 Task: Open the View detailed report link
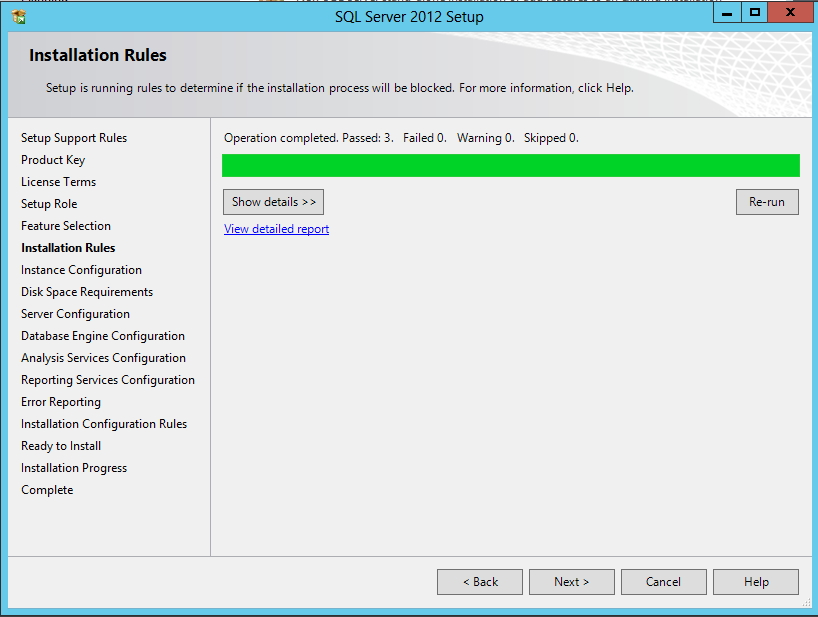276,229
